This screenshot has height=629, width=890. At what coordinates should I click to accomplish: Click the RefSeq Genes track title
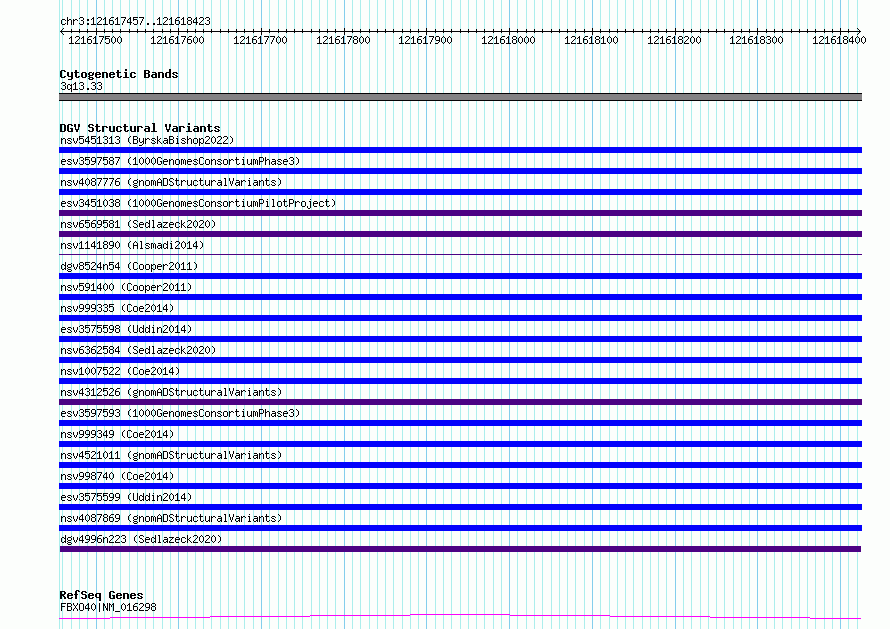(101, 595)
